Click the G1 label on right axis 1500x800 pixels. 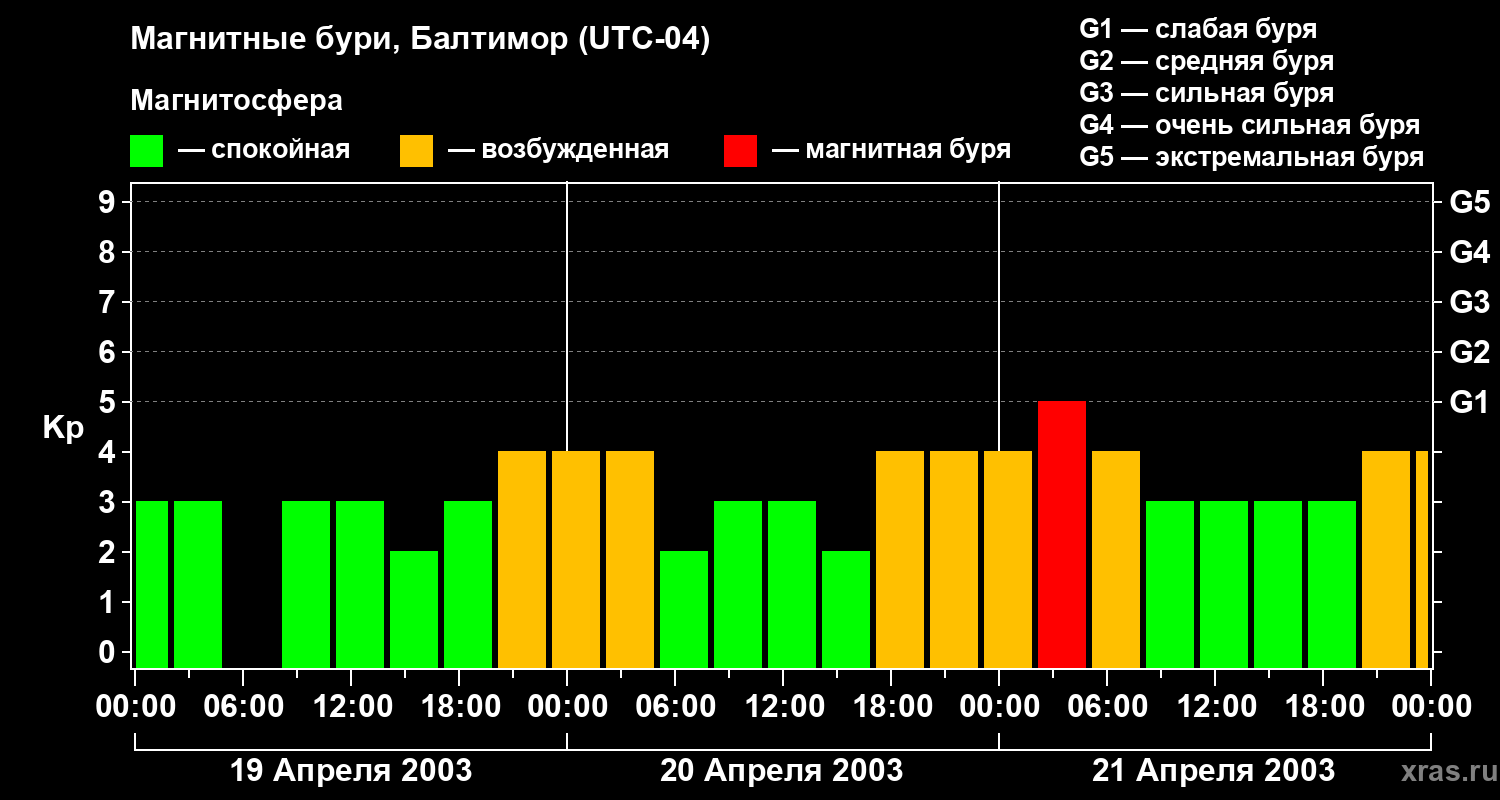click(x=1469, y=402)
